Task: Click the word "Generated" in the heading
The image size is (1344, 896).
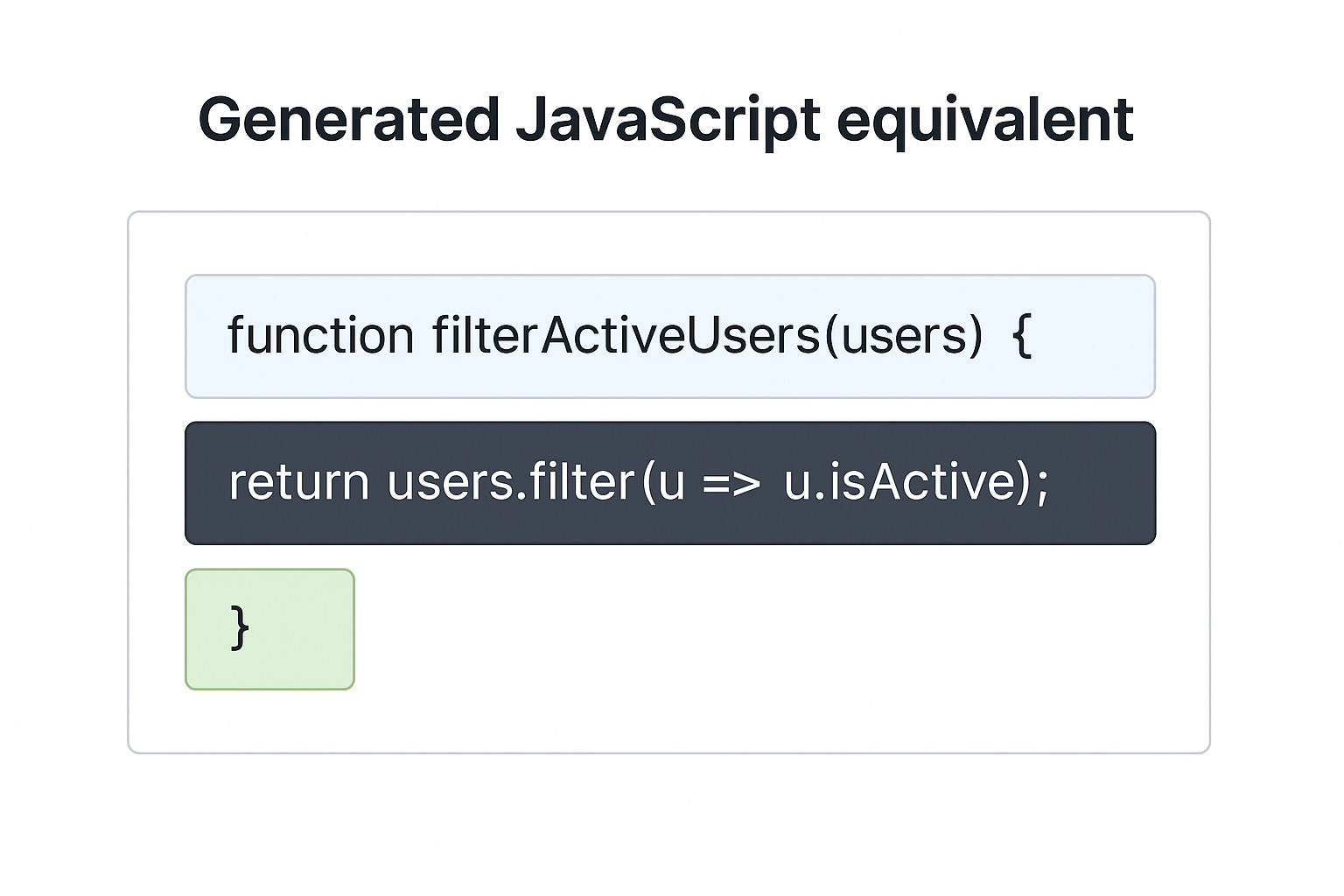Action: pyautogui.click(x=348, y=120)
